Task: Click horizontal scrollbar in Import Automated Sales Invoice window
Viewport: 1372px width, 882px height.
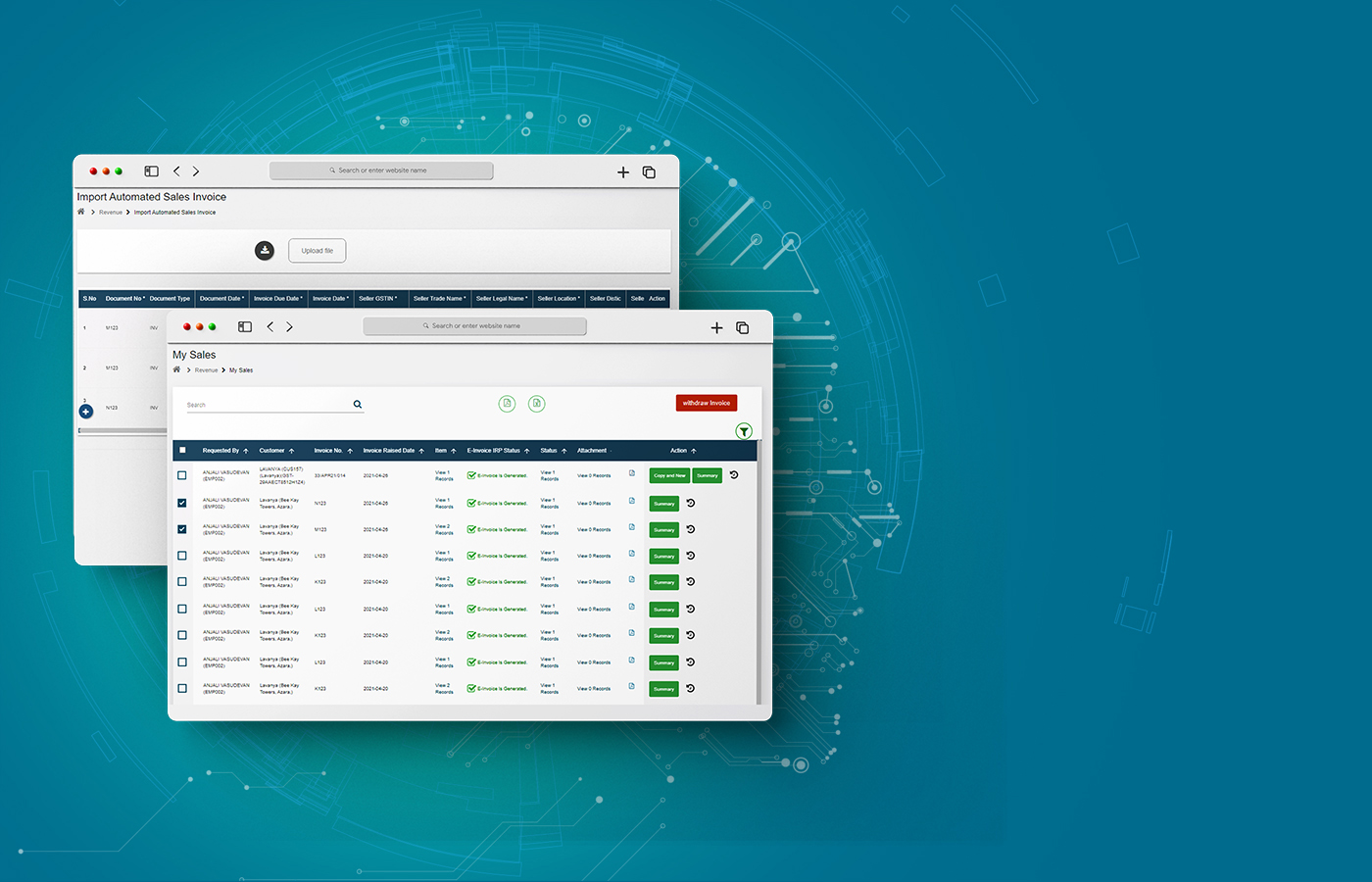Action: click(x=122, y=430)
